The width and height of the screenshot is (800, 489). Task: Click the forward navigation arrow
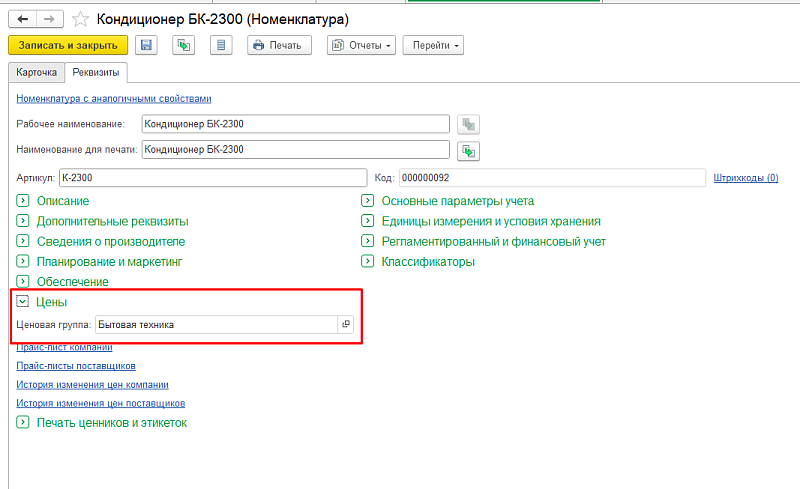tap(50, 19)
